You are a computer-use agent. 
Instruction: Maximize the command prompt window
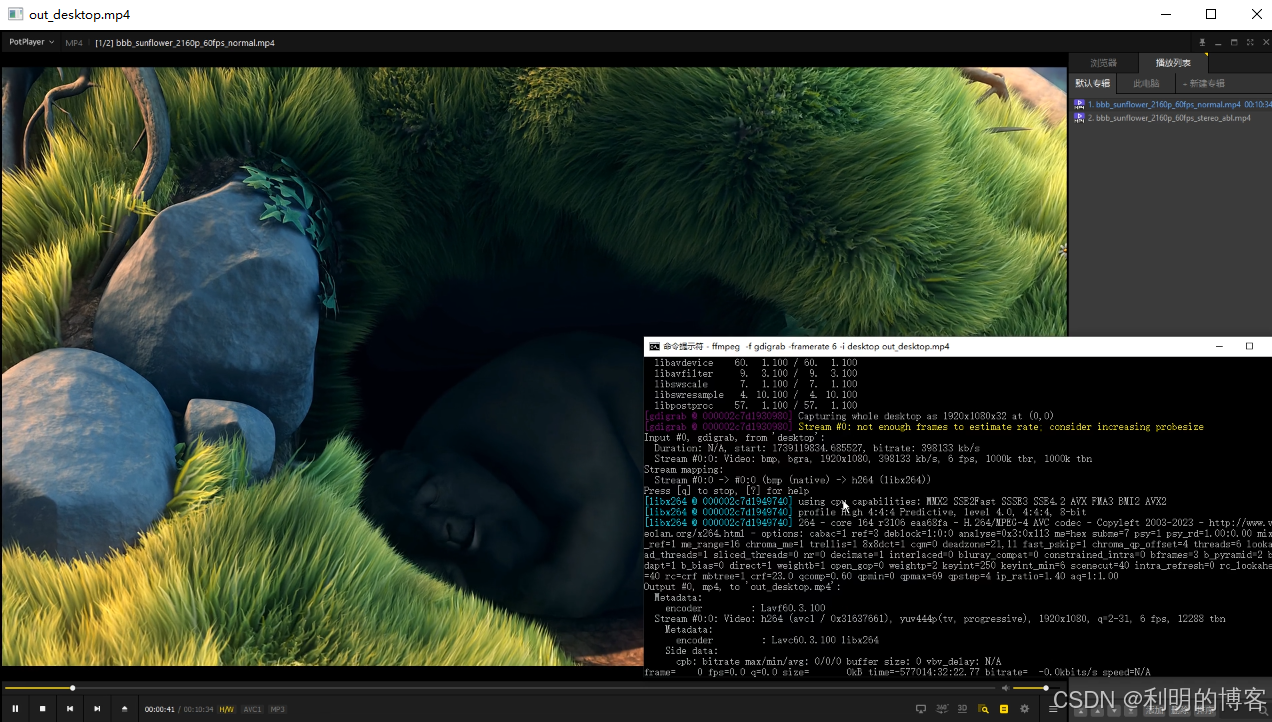coord(1249,346)
